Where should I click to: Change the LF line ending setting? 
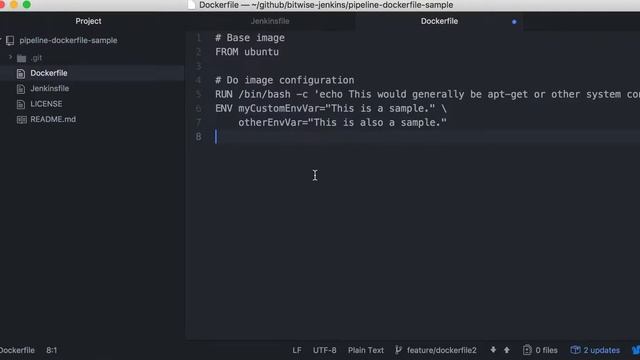coord(297,350)
